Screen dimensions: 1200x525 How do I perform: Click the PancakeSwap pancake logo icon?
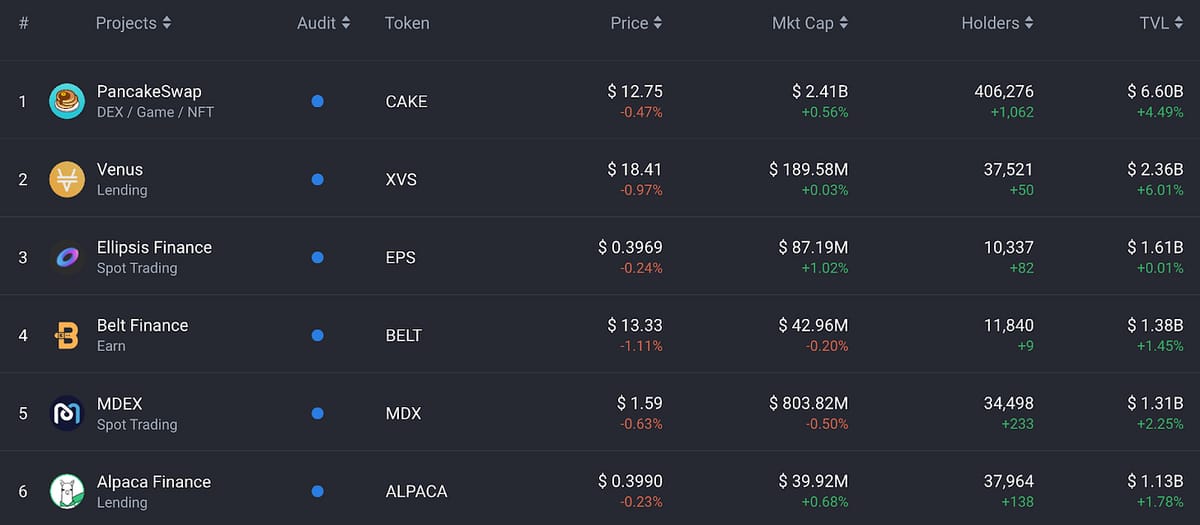(67, 101)
